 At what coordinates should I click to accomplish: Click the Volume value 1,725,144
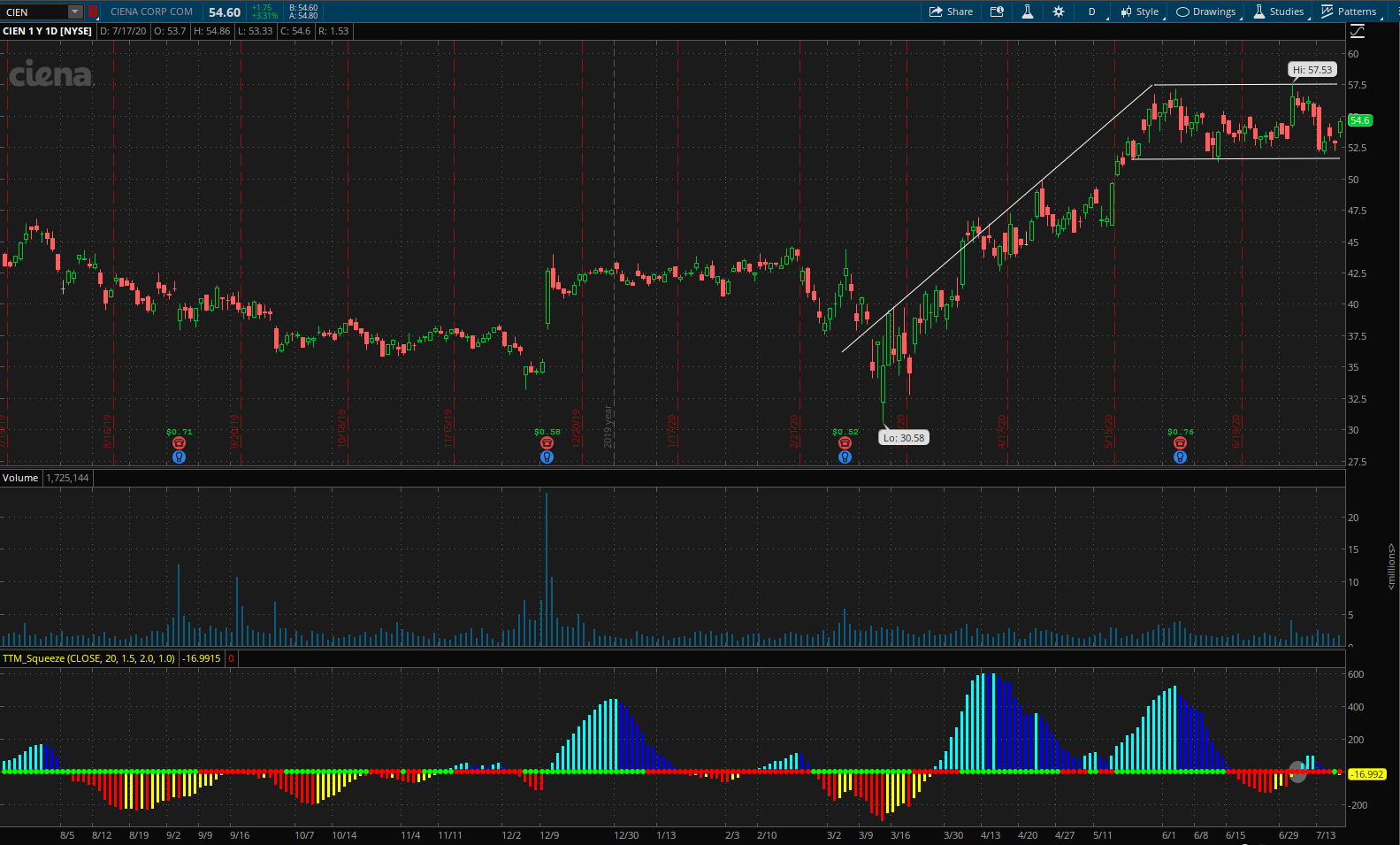click(67, 478)
